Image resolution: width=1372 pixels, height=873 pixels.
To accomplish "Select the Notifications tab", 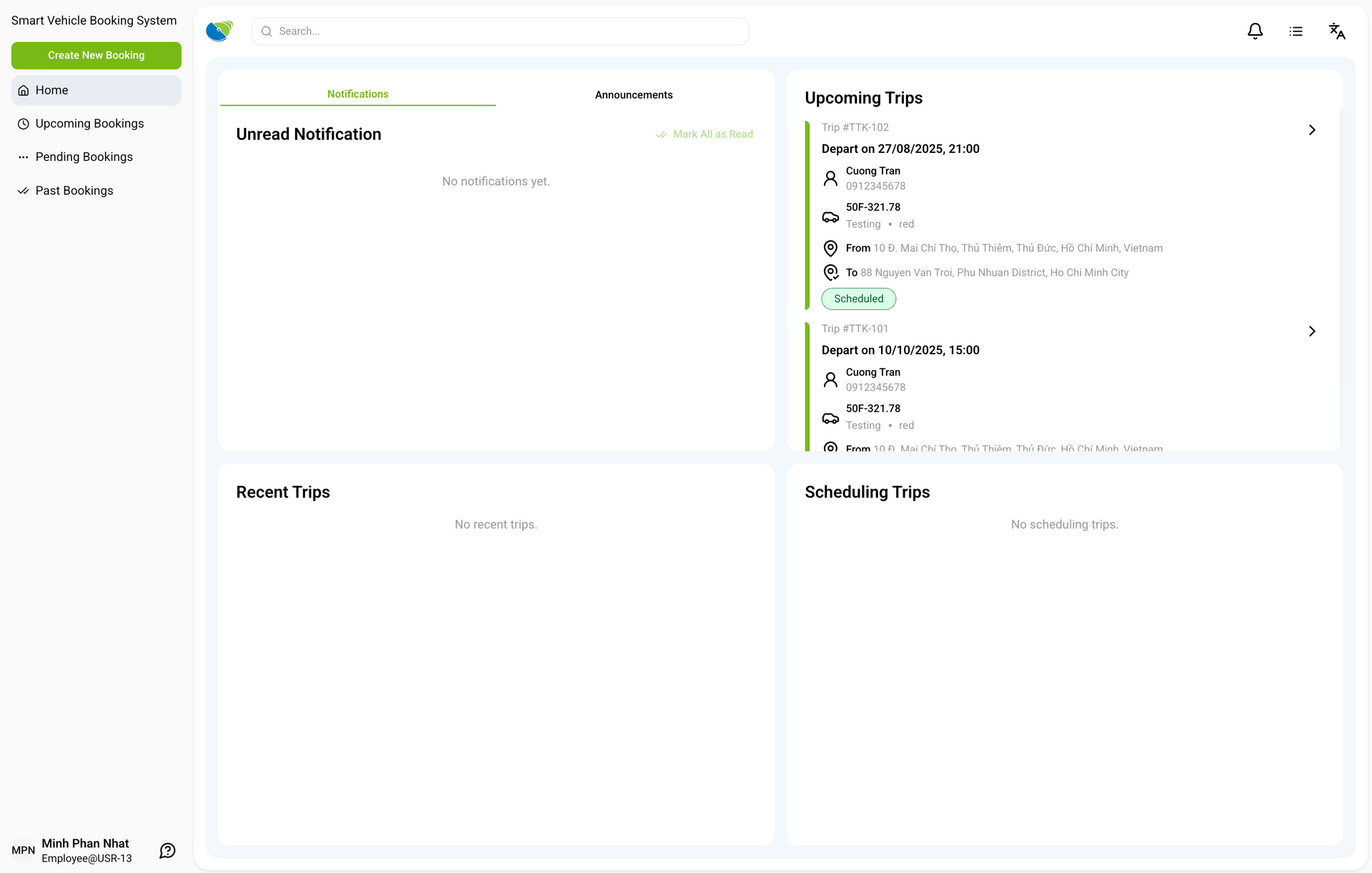I will 357,94.
